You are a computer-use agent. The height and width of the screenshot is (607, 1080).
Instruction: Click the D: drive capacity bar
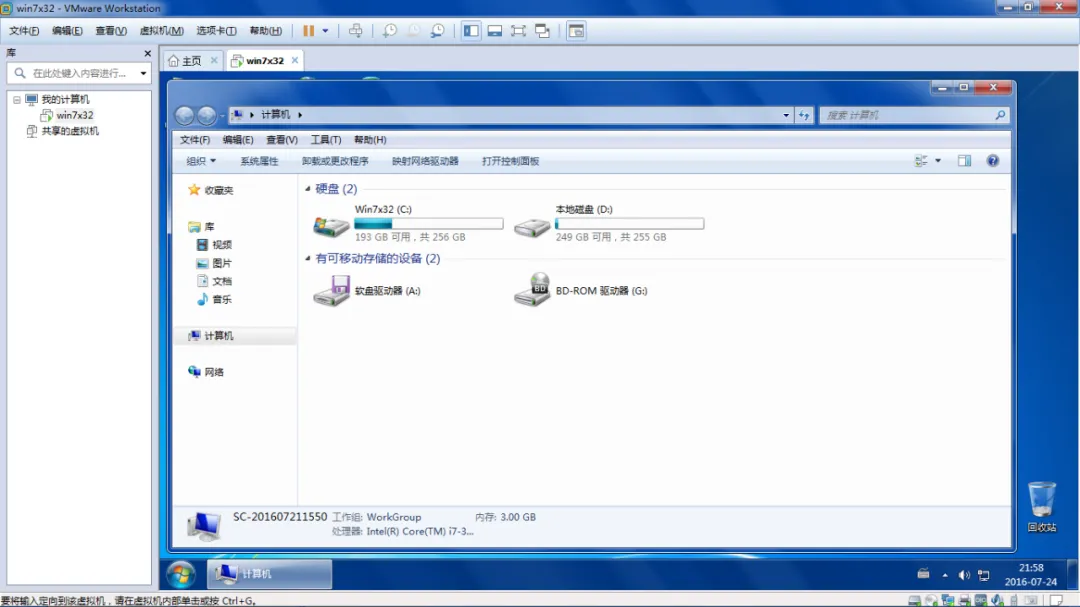tap(630, 224)
